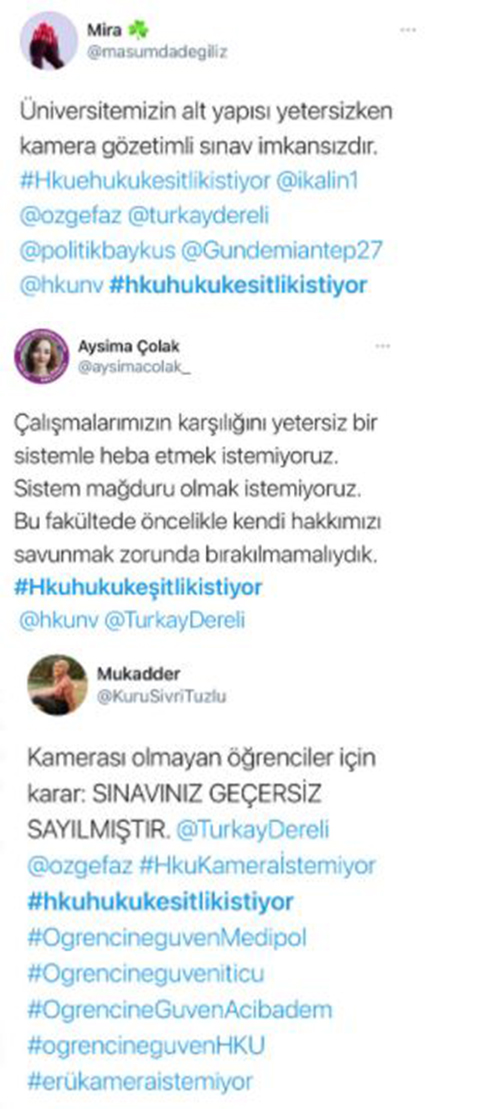
Task: Open the #OgrencineguvenMedipol hashtag
Action: pos(168,939)
